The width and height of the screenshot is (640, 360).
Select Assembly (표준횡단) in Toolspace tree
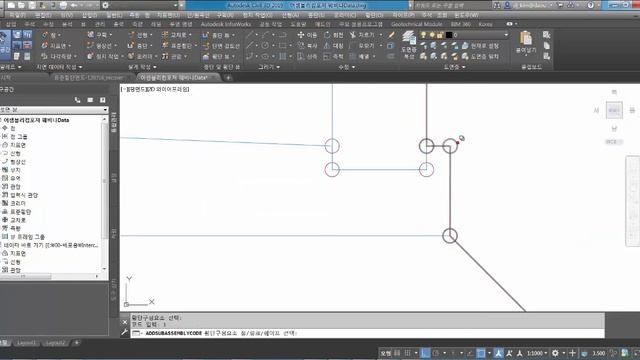pyautogui.click(x=20, y=212)
